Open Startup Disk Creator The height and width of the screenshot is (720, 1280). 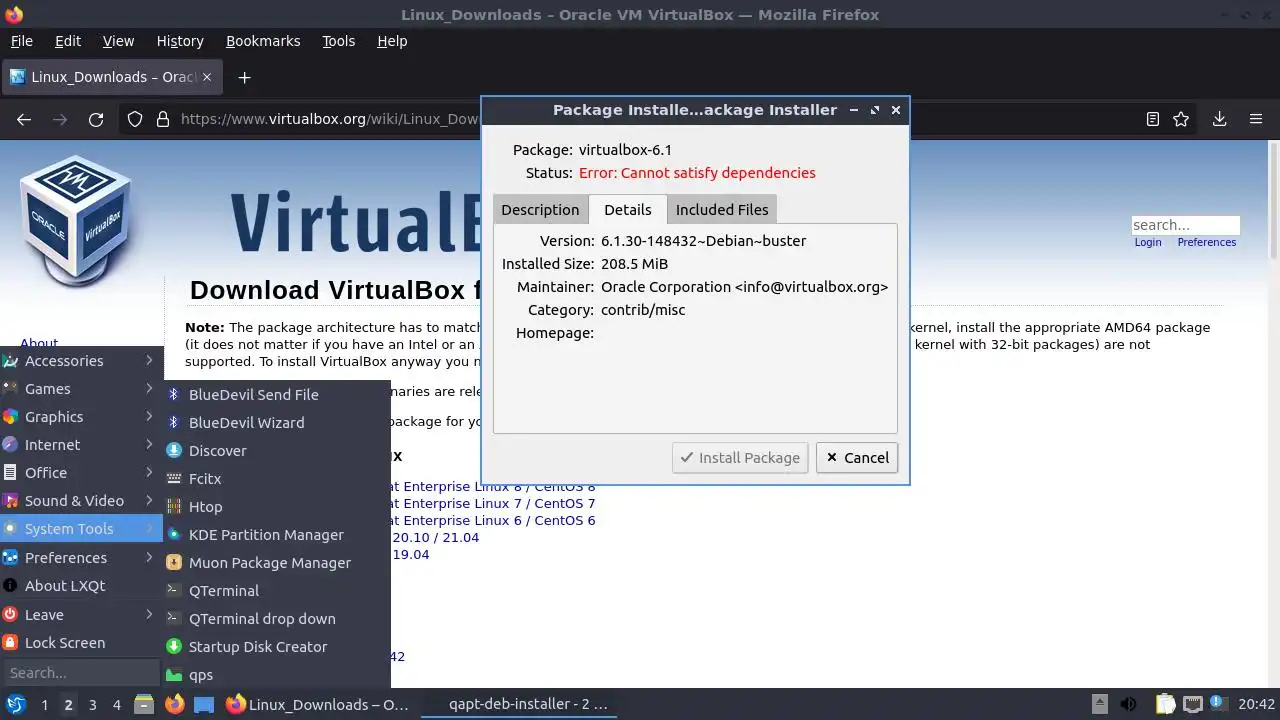[x=277, y=647]
